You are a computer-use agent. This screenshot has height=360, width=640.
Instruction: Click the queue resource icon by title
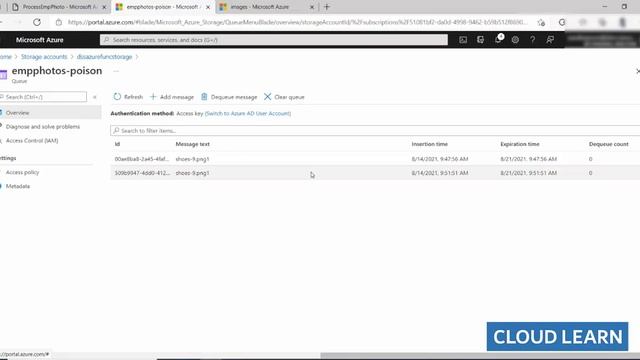[3, 74]
